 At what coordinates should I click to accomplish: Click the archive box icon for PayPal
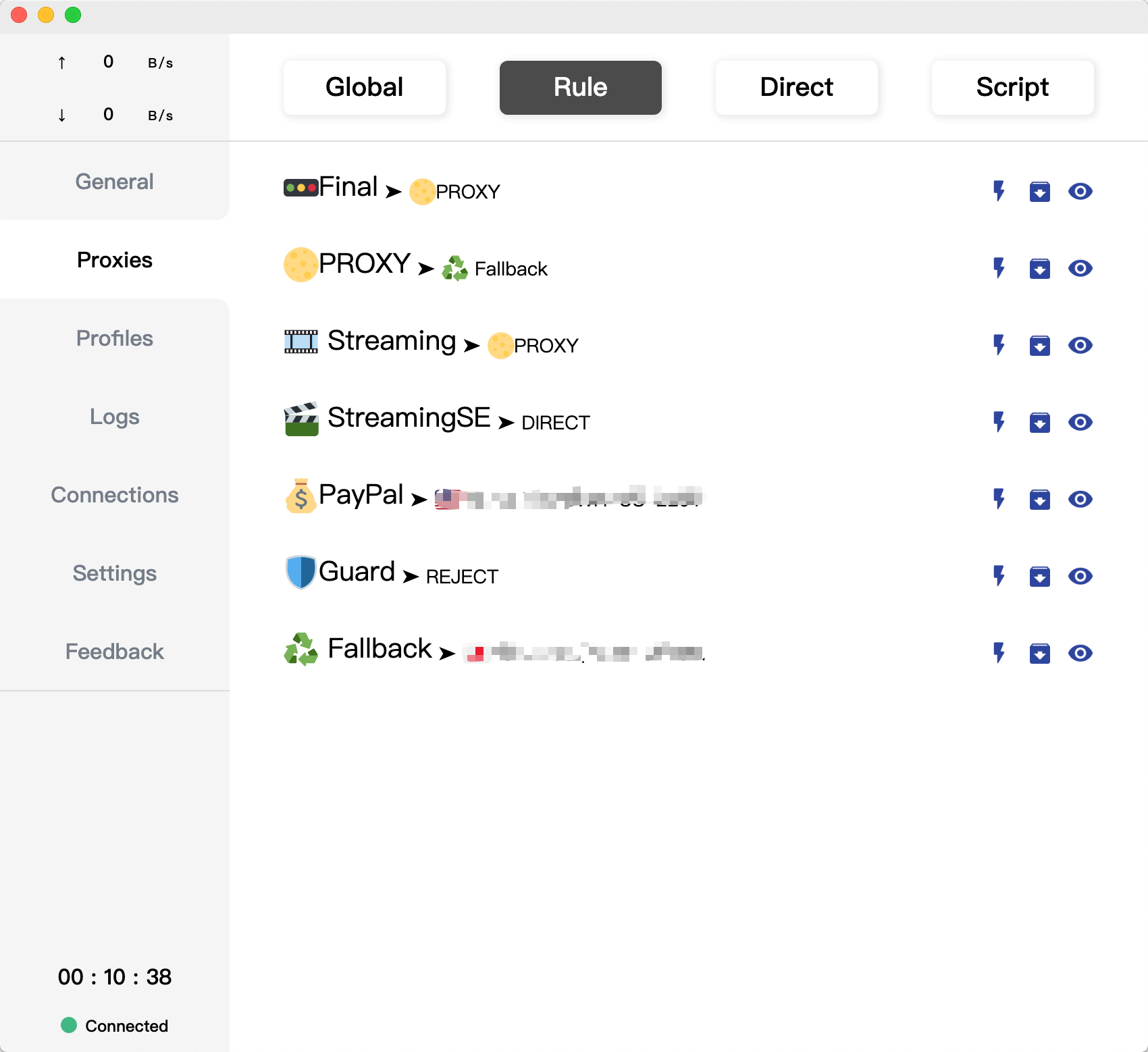pos(1040,499)
